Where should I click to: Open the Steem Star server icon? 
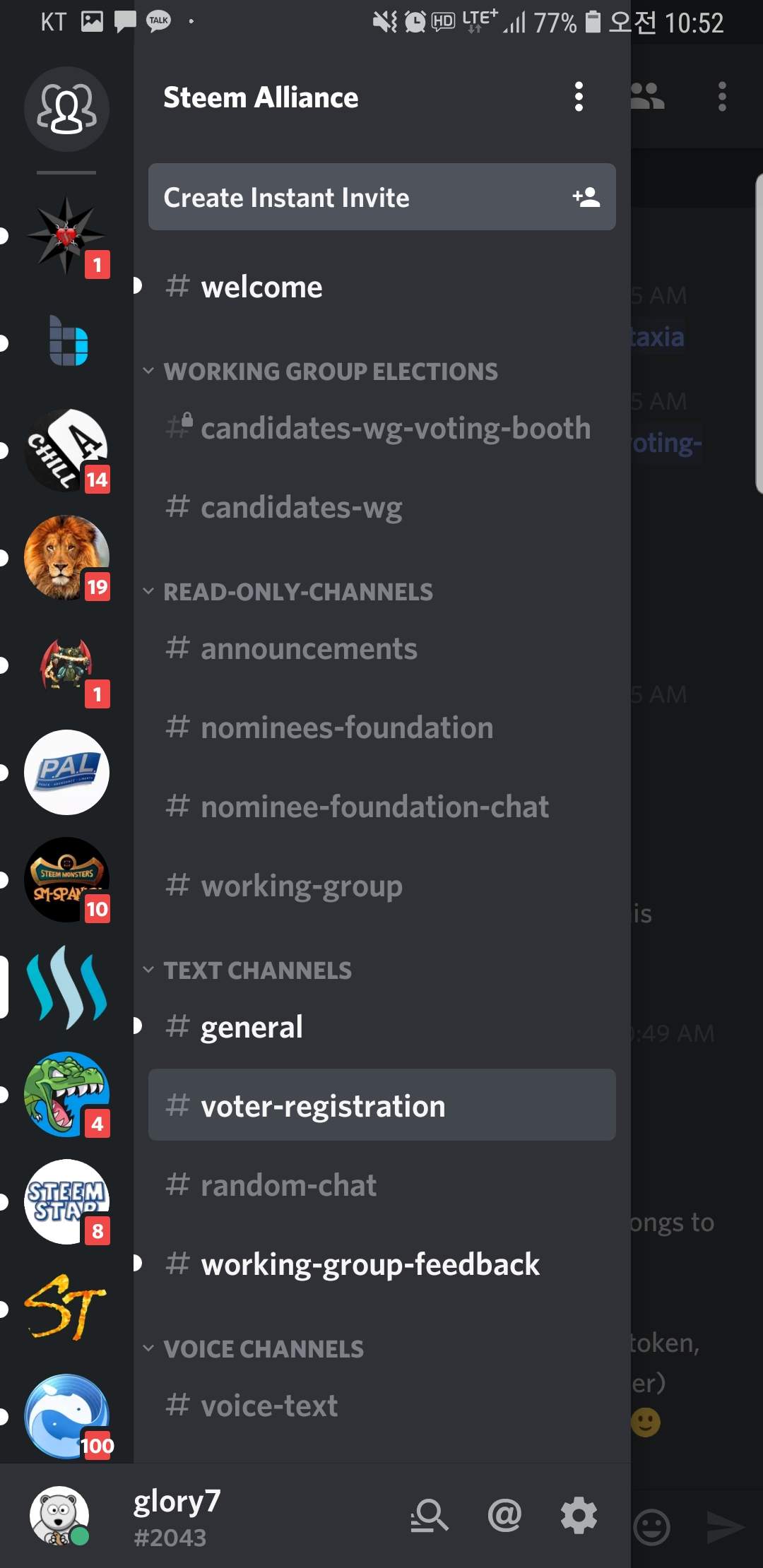(x=66, y=1201)
